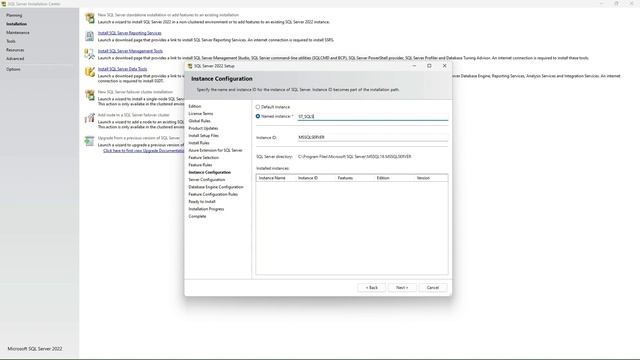
Task: Click Feature Configuration Rules step
Action: pos(213,194)
